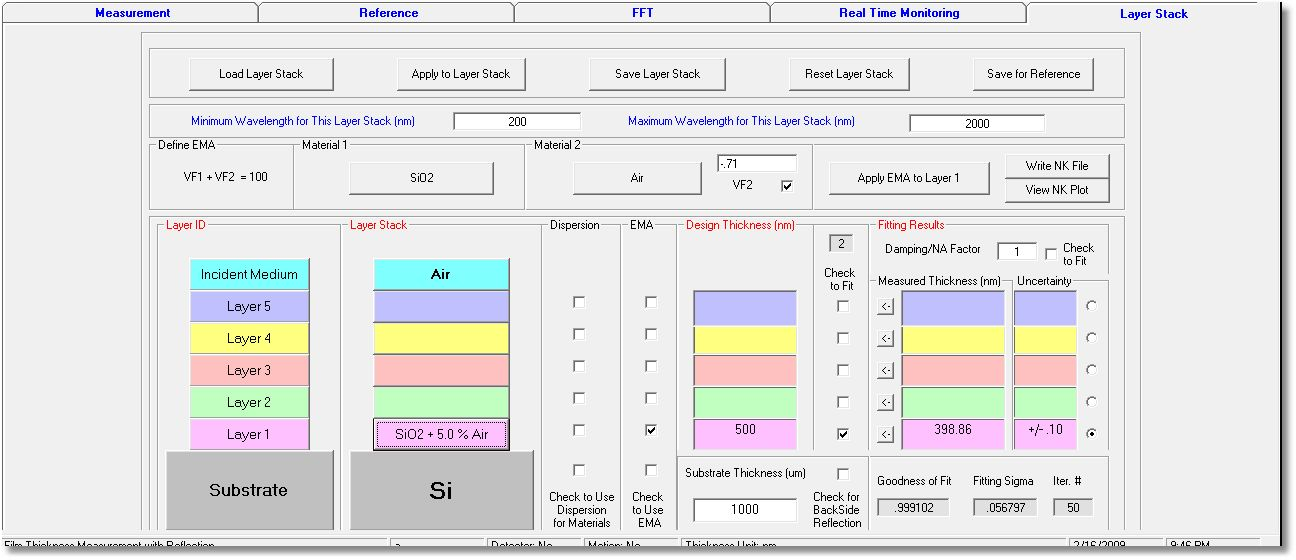Go to Real Time Monitoring tab

click(x=899, y=13)
